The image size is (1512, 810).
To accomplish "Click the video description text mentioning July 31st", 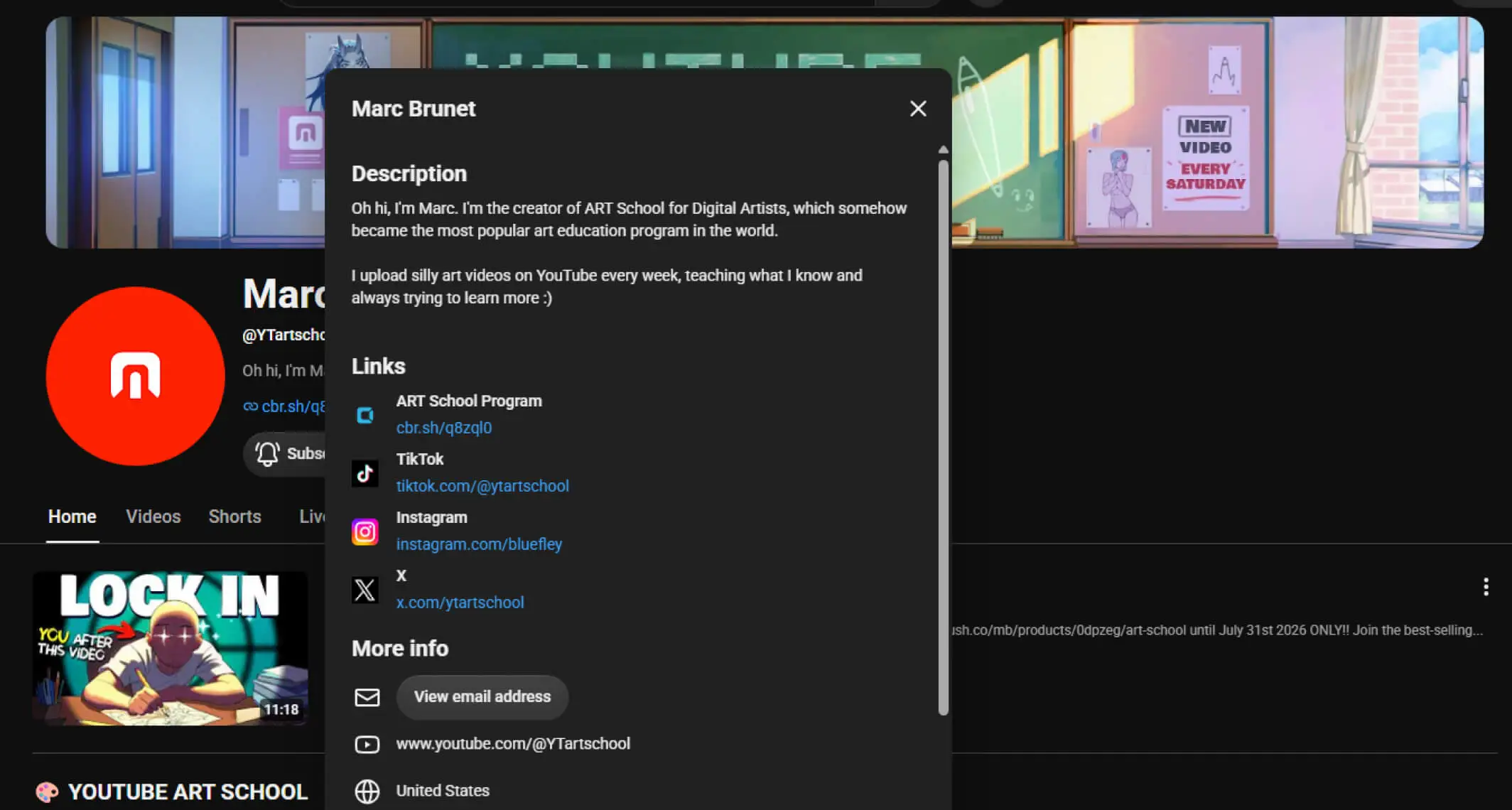I will pyautogui.click(x=1218, y=630).
